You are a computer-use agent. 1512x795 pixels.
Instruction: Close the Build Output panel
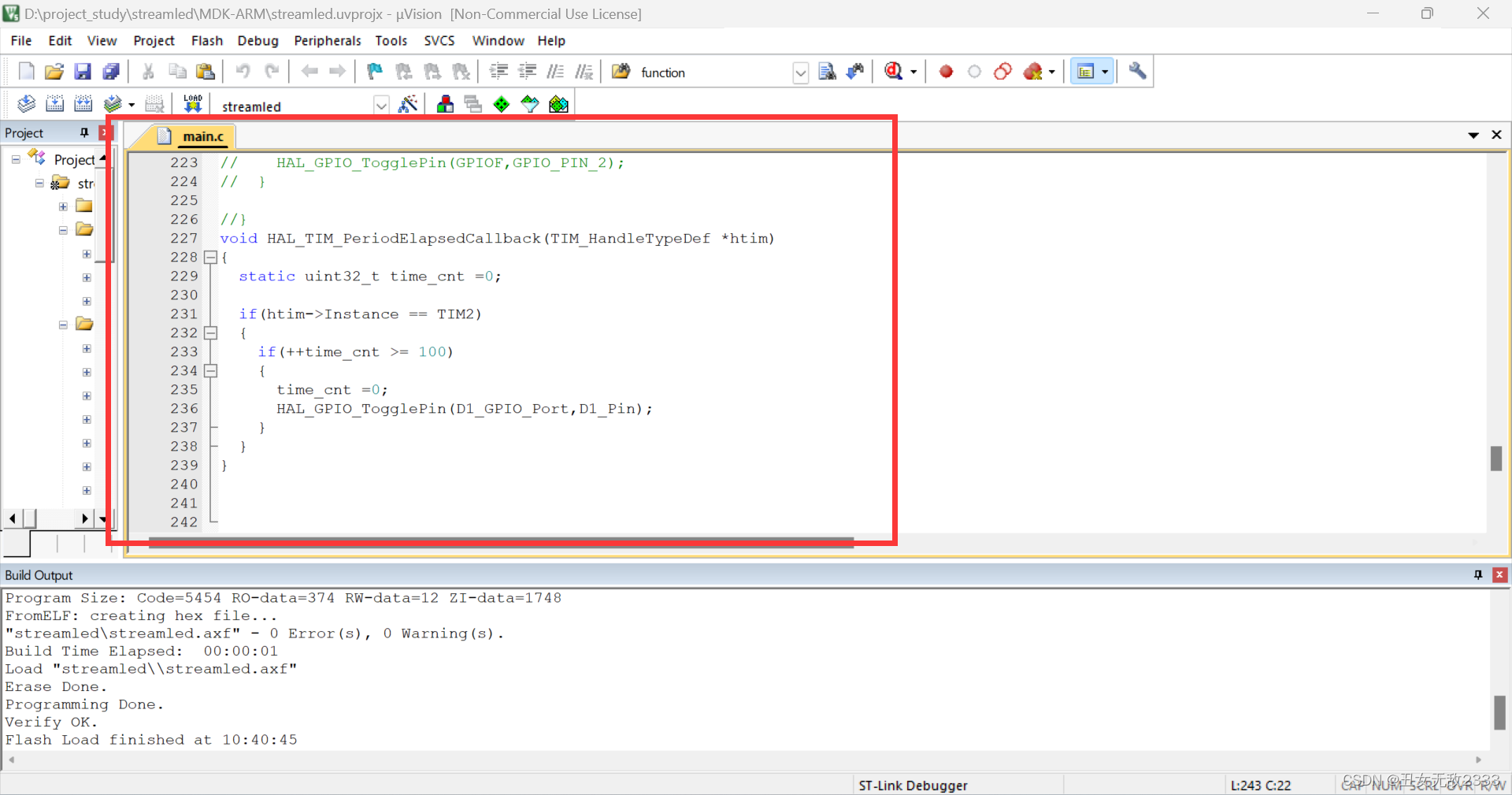(x=1499, y=575)
